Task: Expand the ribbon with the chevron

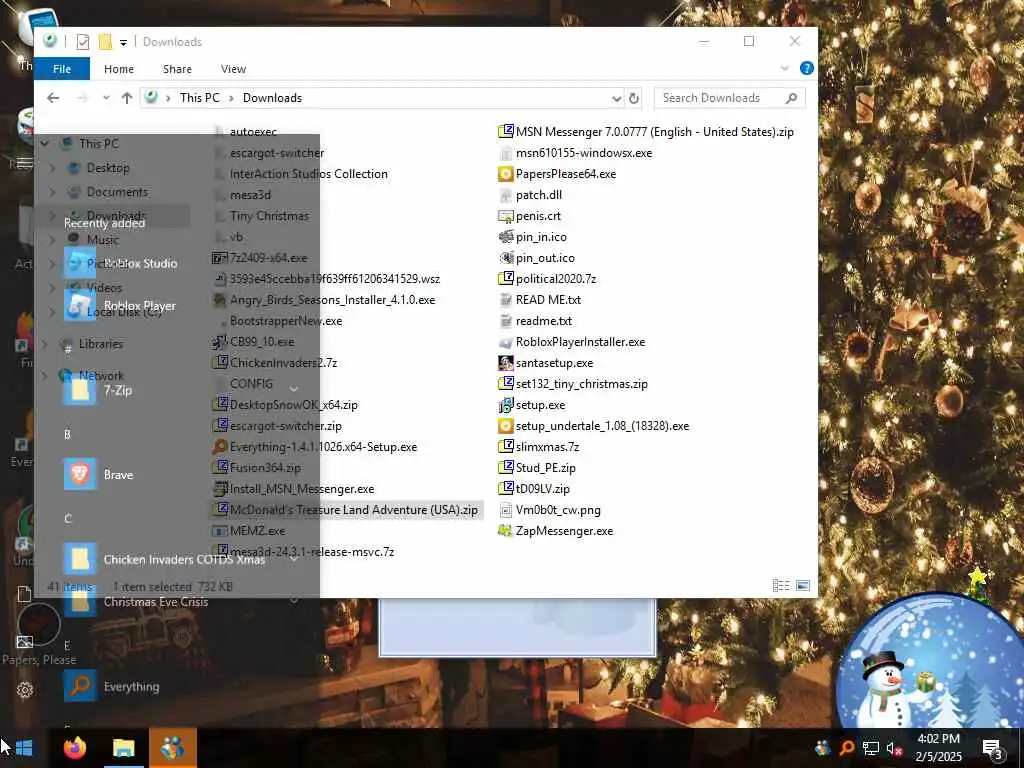Action: point(785,68)
